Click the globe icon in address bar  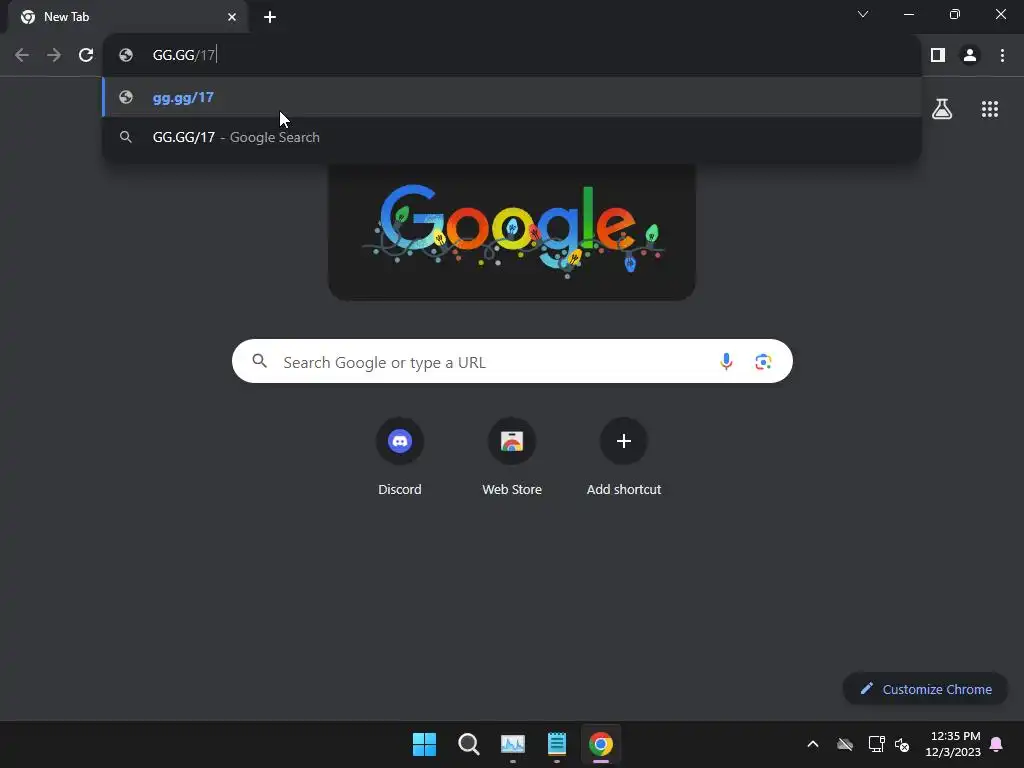pos(126,56)
